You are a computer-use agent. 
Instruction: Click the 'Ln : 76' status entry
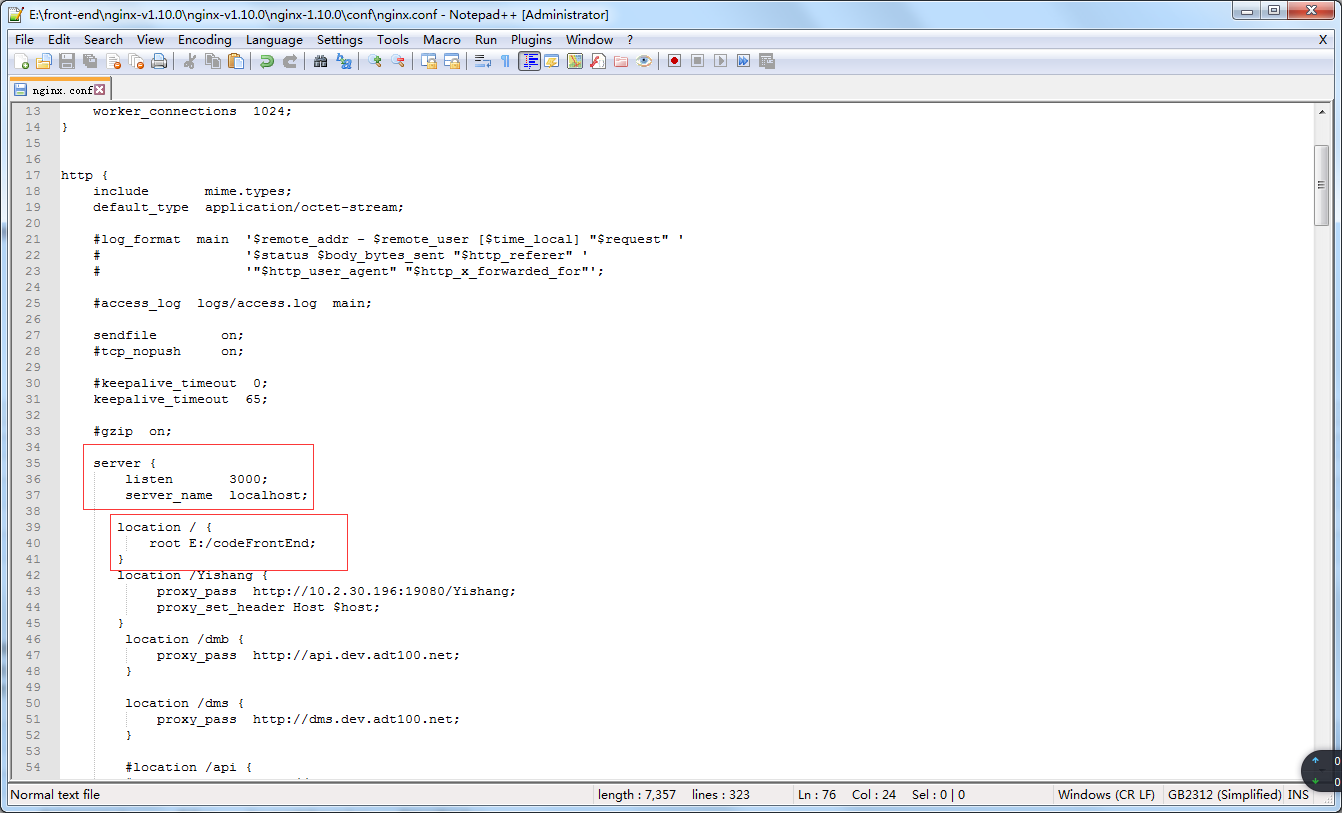(816, 795)
